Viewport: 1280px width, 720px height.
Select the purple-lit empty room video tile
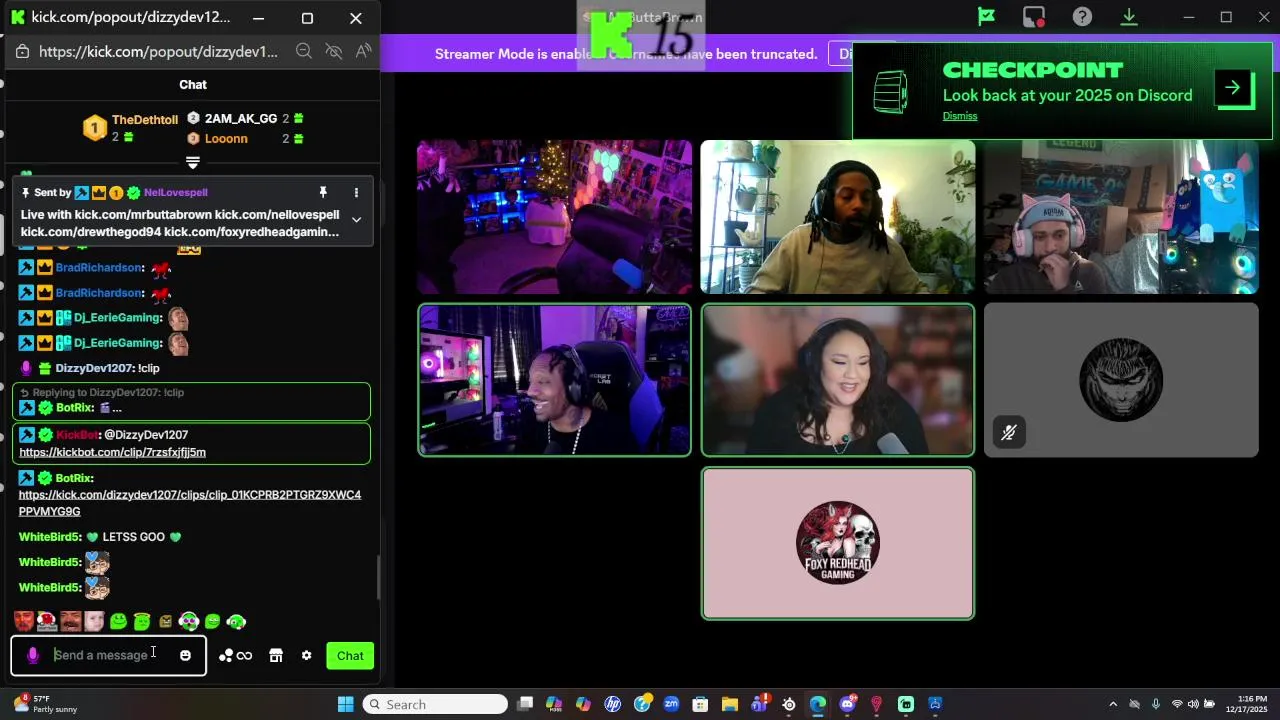coord(554,217)
